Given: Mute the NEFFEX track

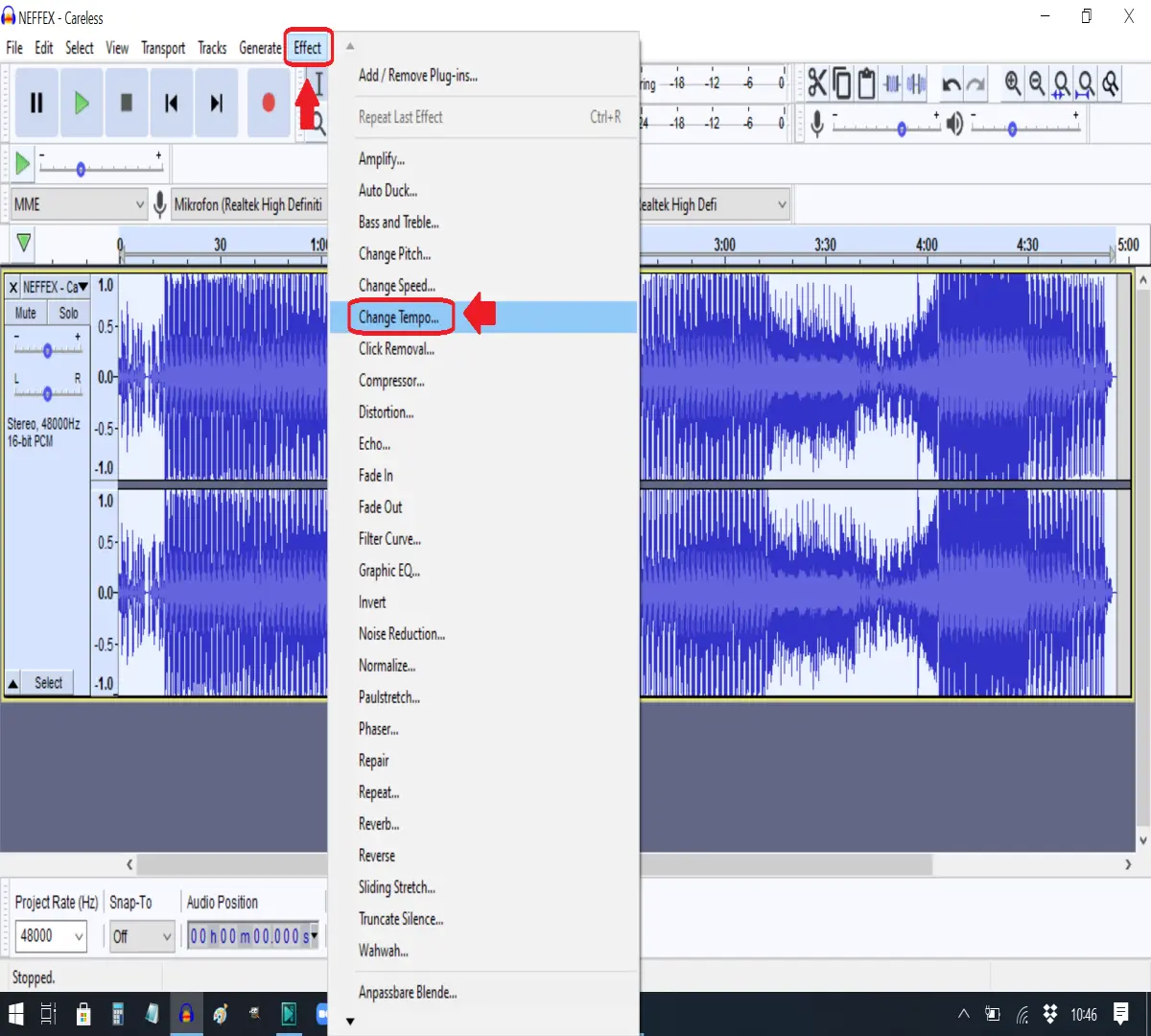Looking at the screenshot, I should pos(26,313).
